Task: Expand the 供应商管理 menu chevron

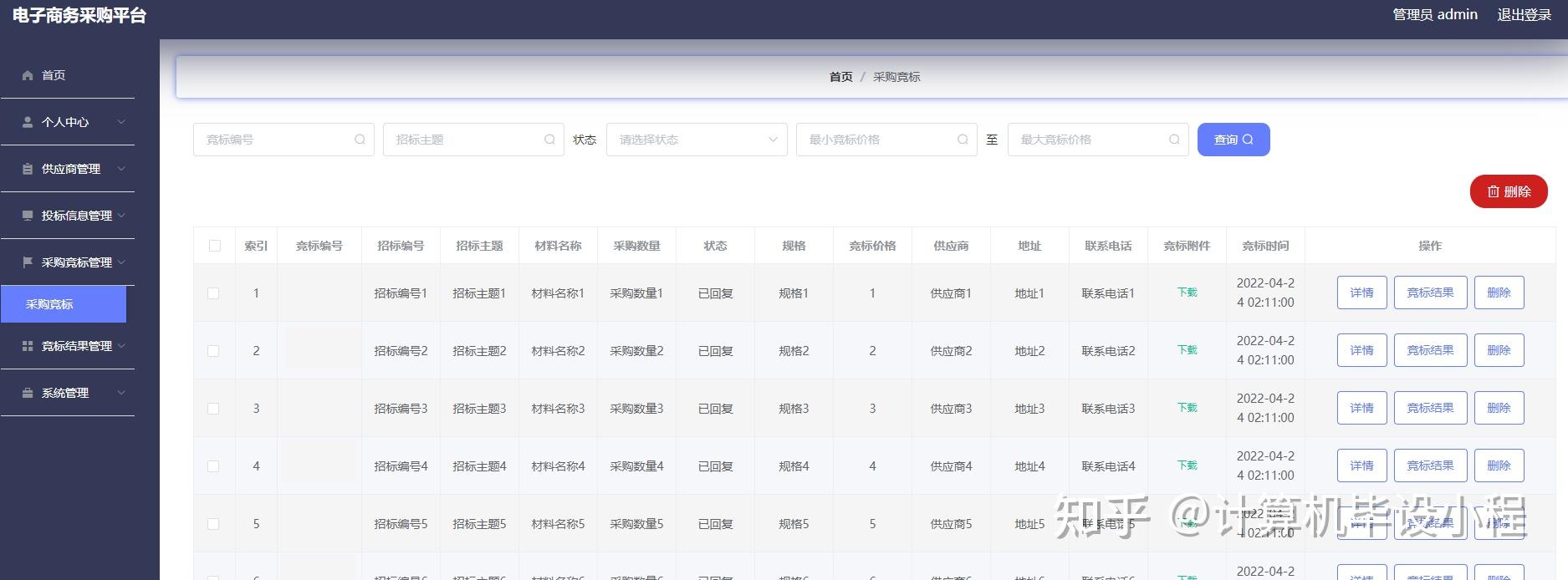Action: pos(121,169)
